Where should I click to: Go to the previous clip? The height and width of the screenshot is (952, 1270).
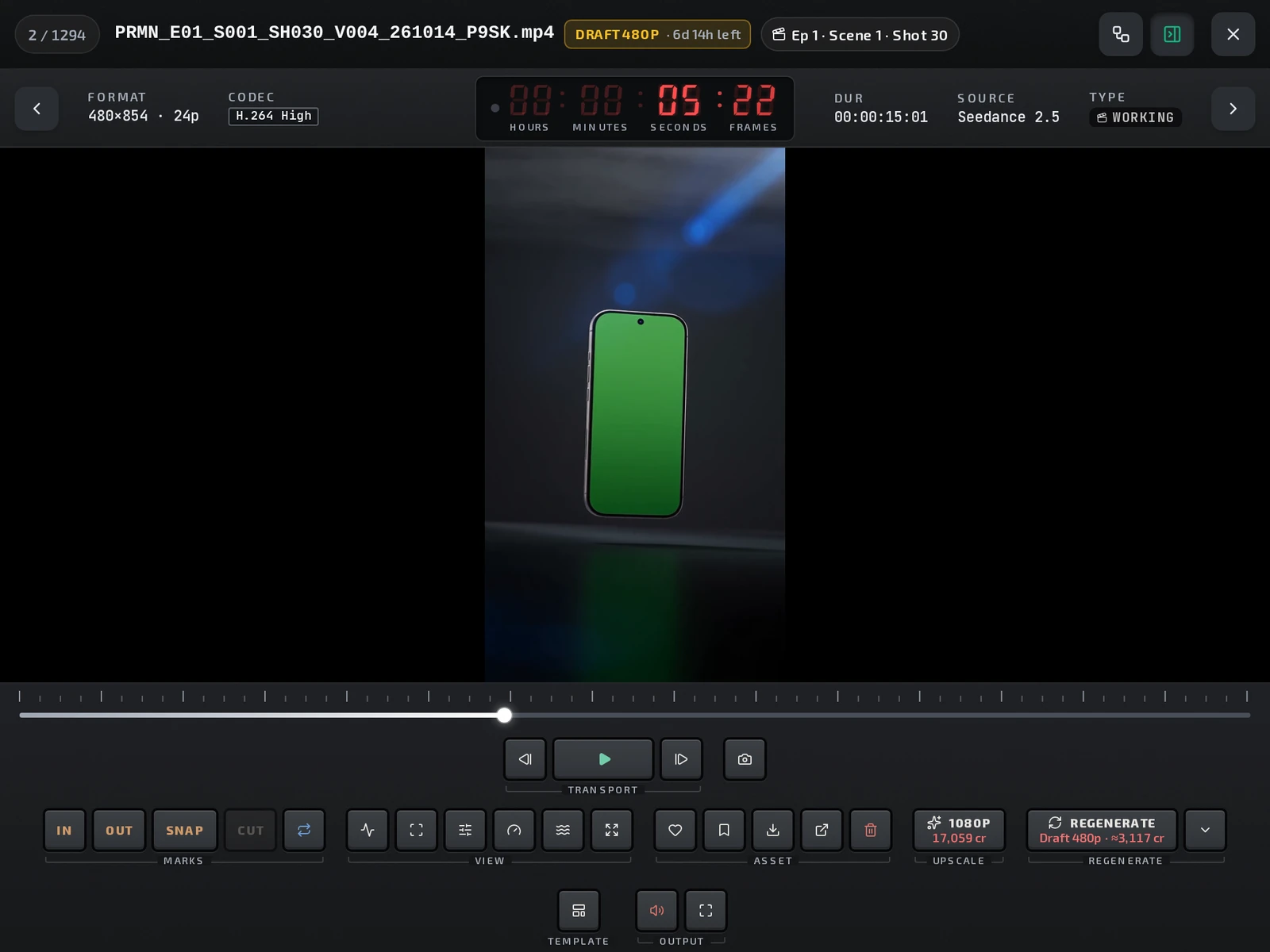pyautogui.click(x=37, y=109)
